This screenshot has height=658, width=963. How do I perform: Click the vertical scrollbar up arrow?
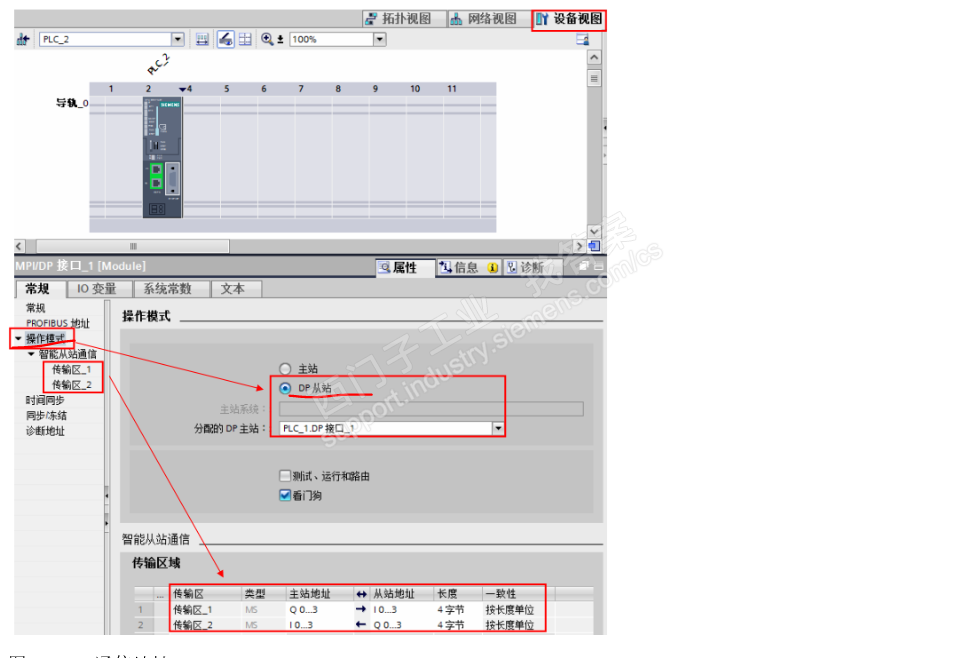tap(594, 58)
